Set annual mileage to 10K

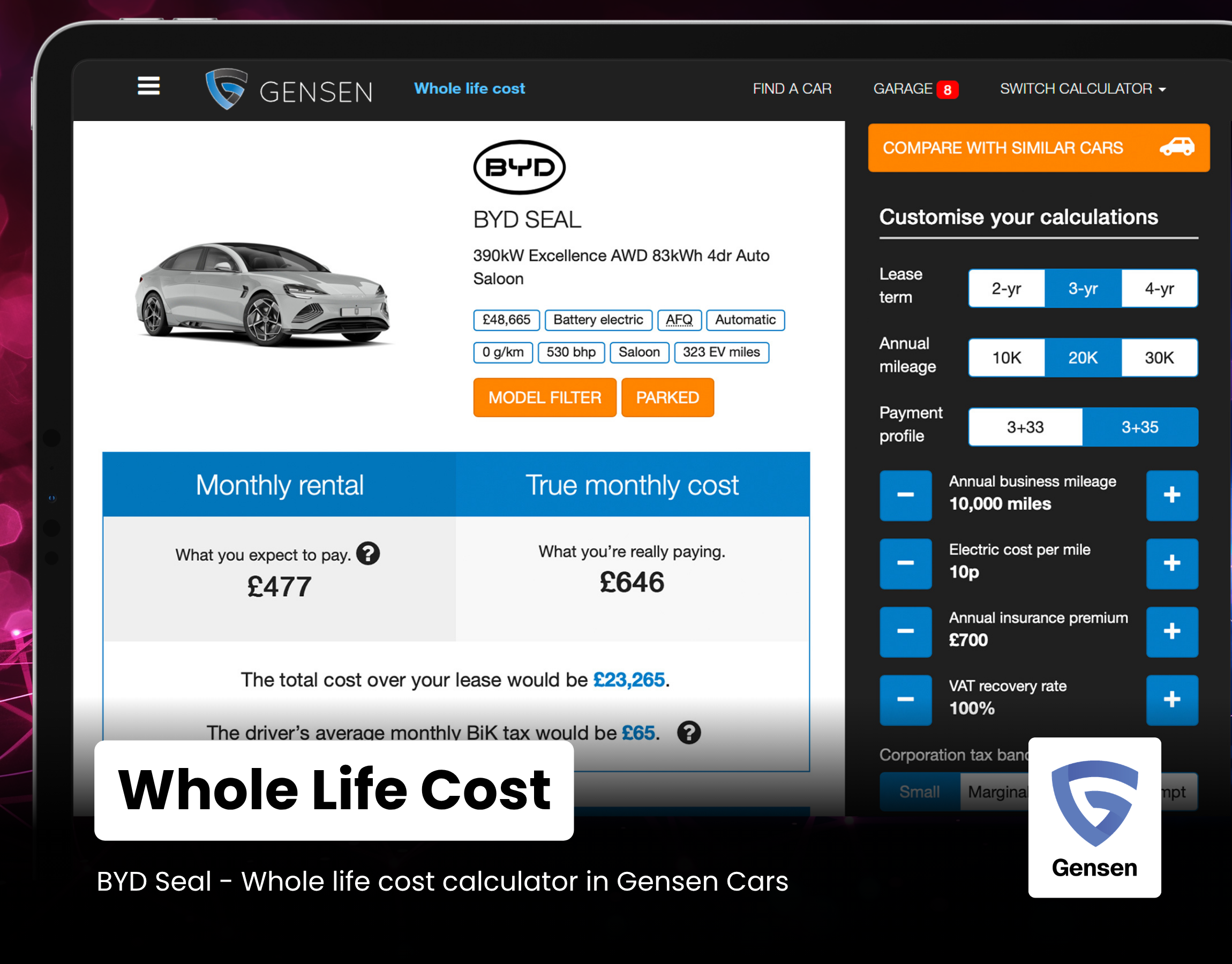pyautogui.click(x=1007, y=358)
